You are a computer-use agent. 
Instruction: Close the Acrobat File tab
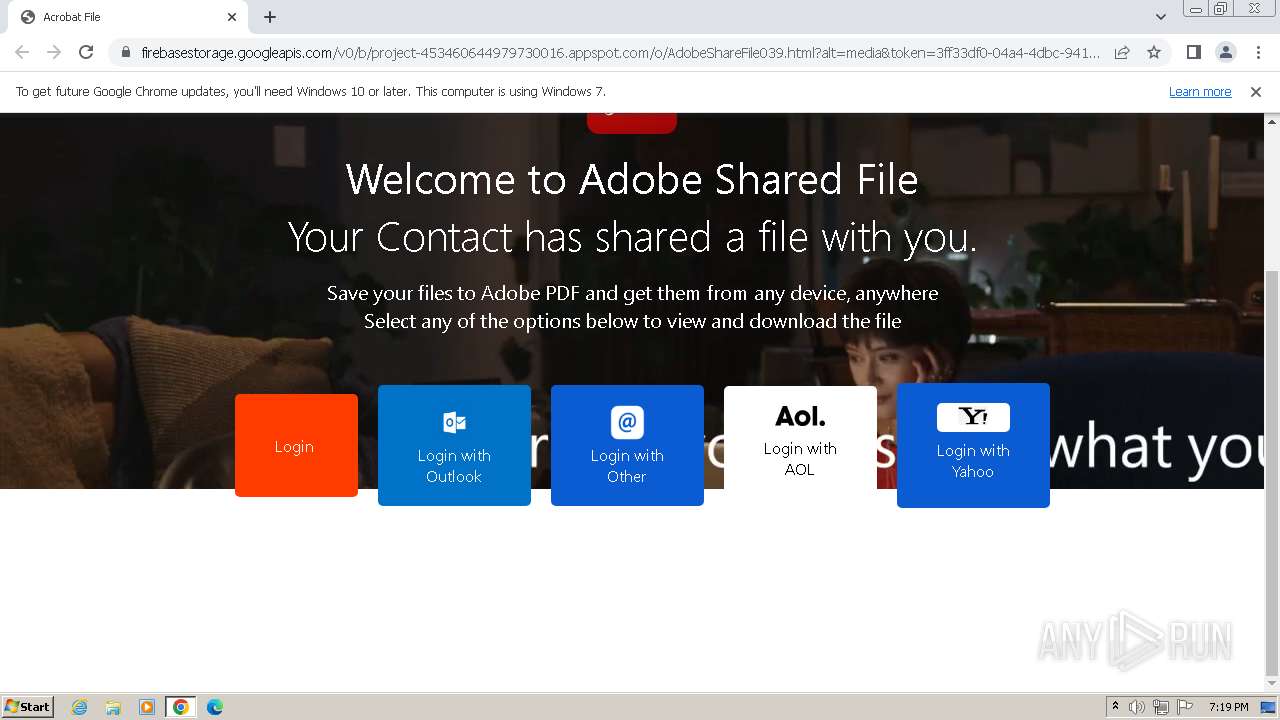232,17
